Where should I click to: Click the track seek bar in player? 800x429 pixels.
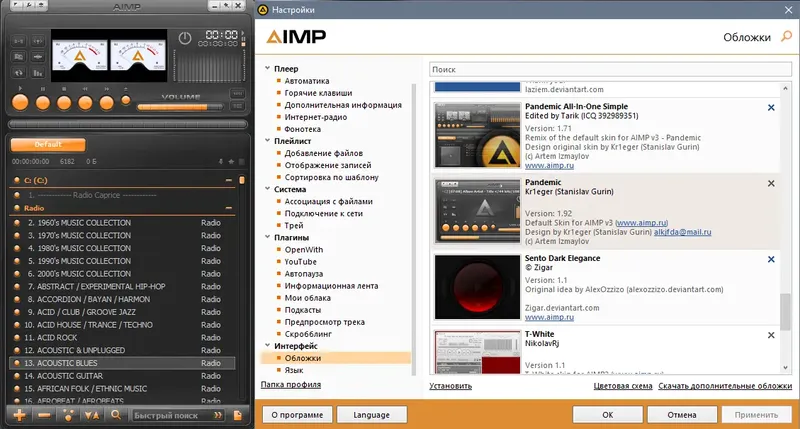point(128,124)
